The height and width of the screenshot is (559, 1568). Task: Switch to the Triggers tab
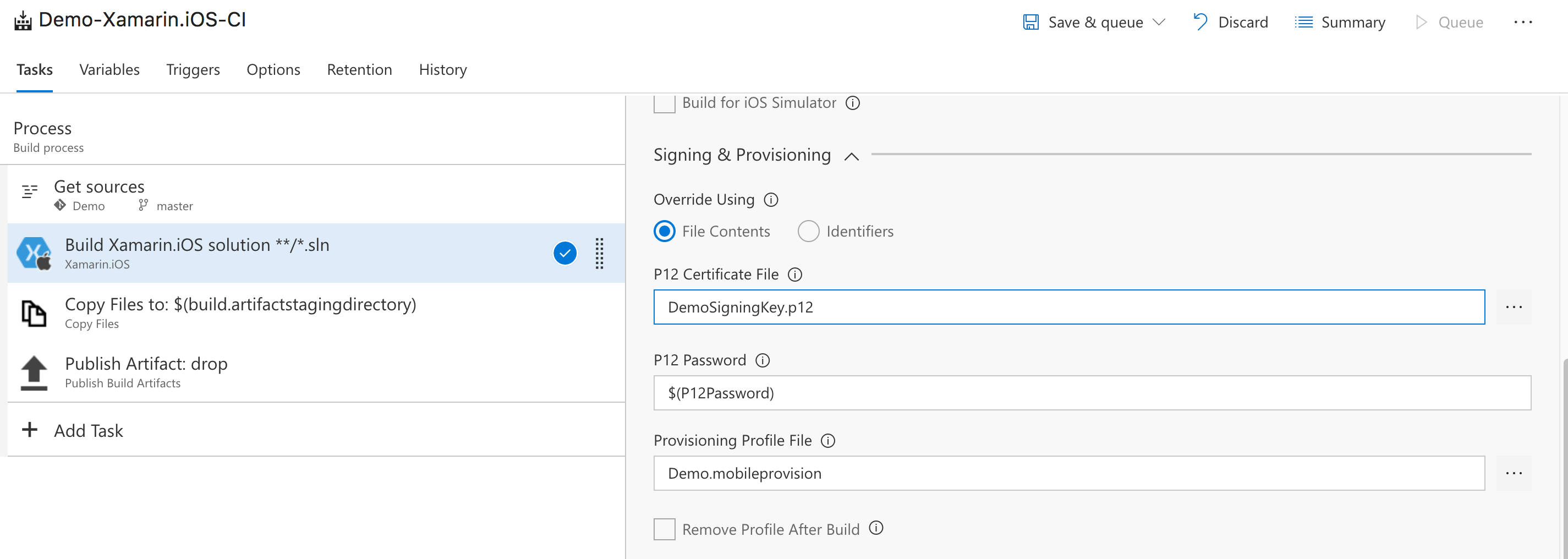193,69
